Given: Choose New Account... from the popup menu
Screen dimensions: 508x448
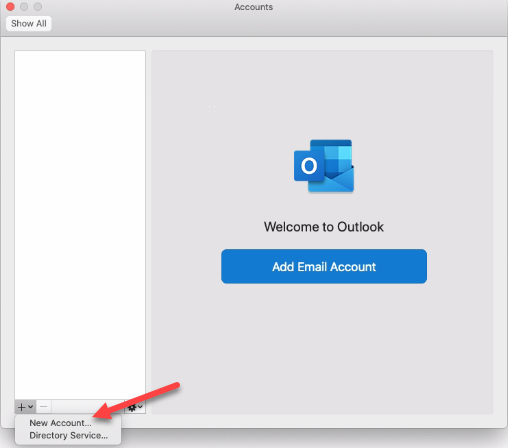Looking at the screenshot, I should [60, 423].
